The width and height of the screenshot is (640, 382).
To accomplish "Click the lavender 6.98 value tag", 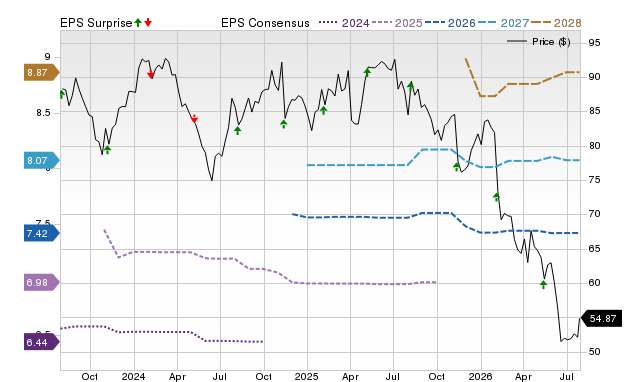I will click(42, 282).
